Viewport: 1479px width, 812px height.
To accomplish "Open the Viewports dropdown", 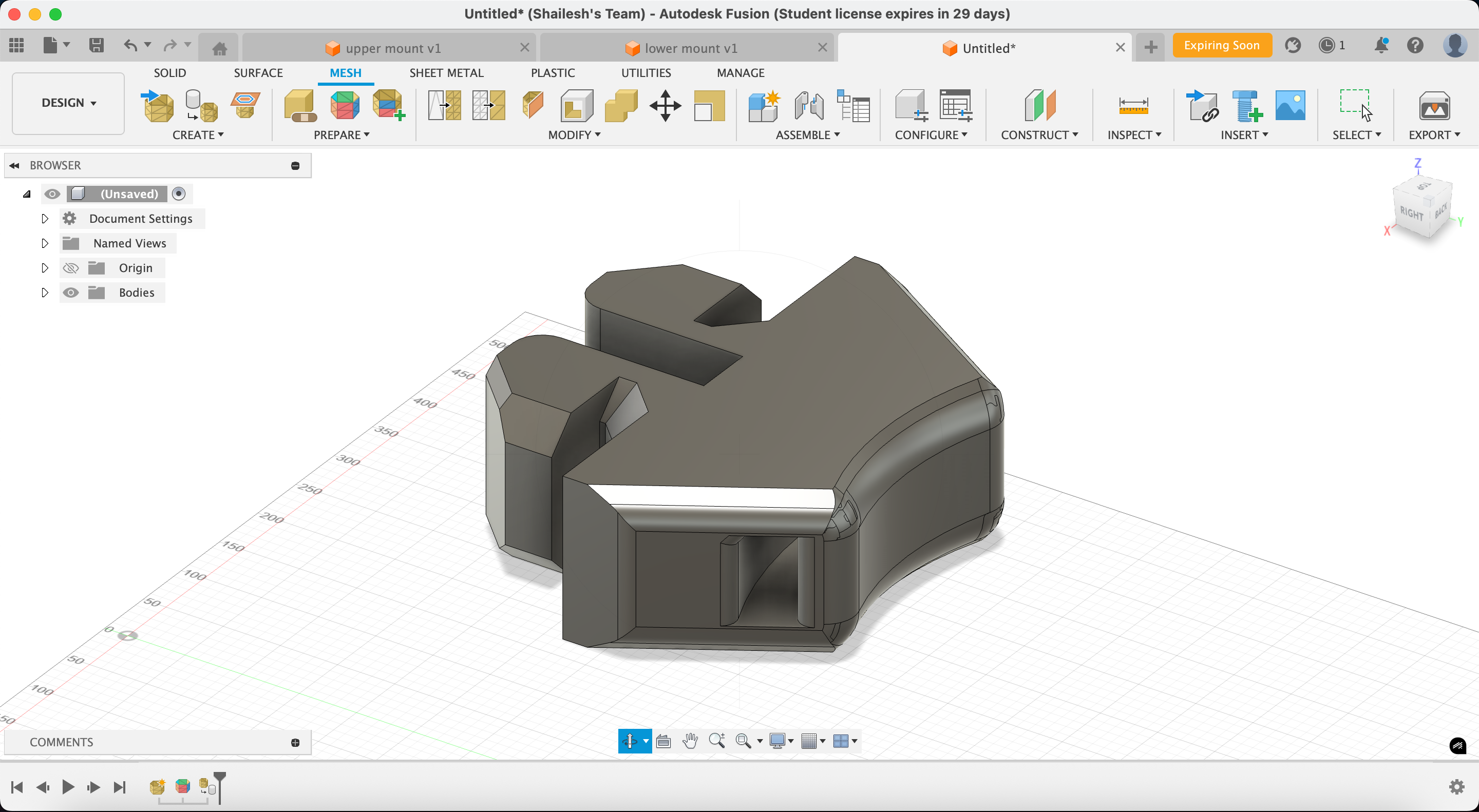I will 845,741.
